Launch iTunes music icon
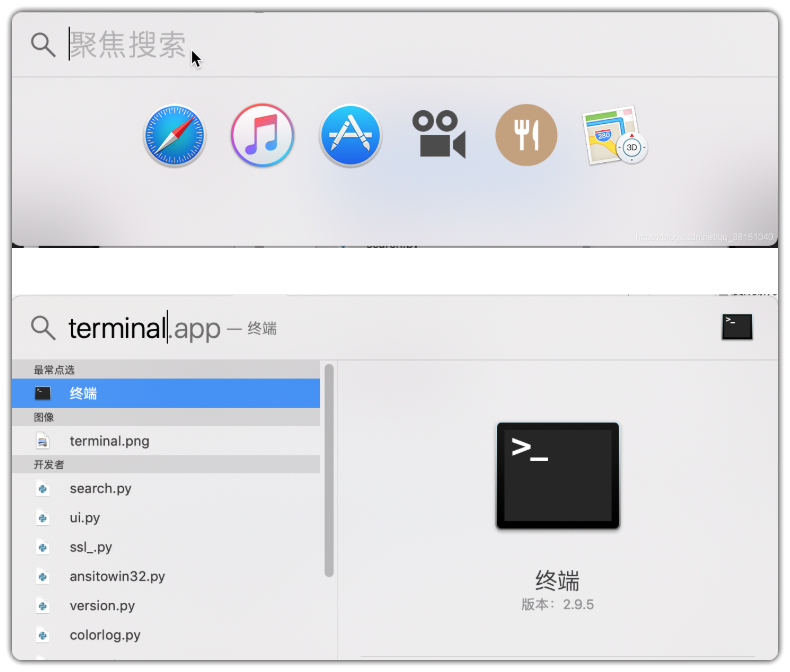This screenshot has height=672, width=790. (x=262, y=135)
